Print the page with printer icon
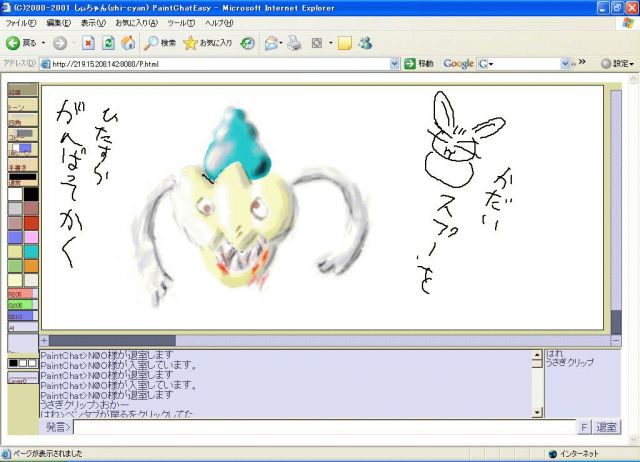 tap(294, 43)
